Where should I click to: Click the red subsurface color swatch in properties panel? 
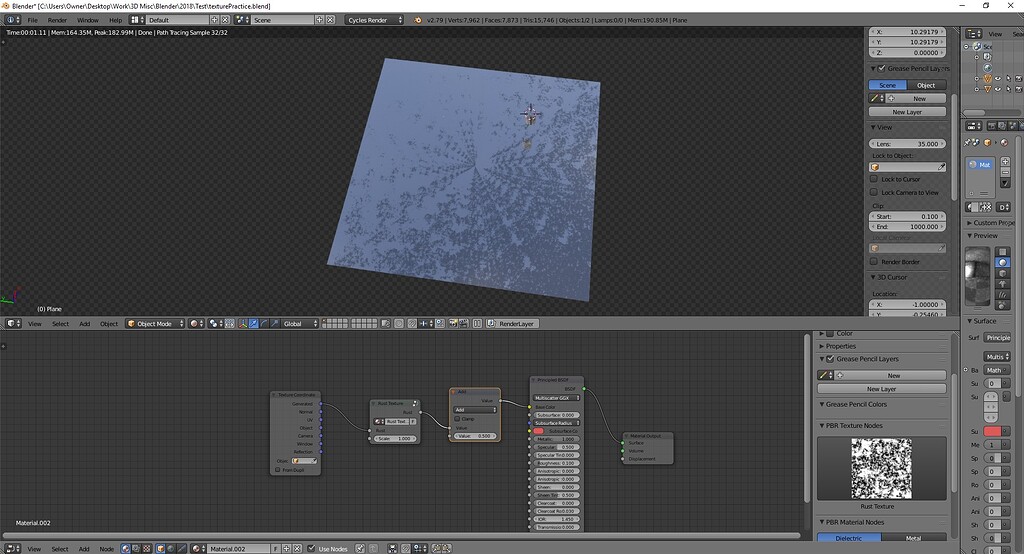pos(992,431)
